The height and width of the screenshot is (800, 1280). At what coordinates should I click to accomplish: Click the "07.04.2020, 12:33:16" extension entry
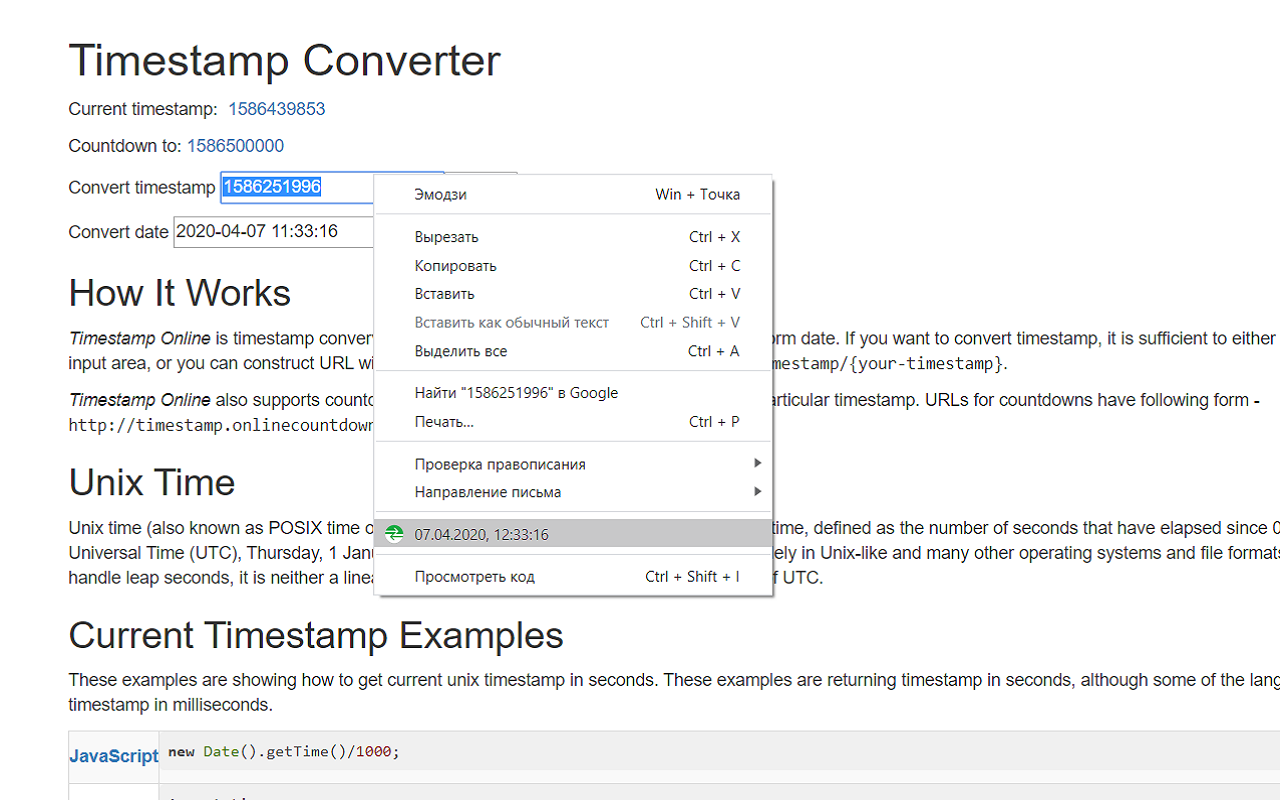point(481,534)
